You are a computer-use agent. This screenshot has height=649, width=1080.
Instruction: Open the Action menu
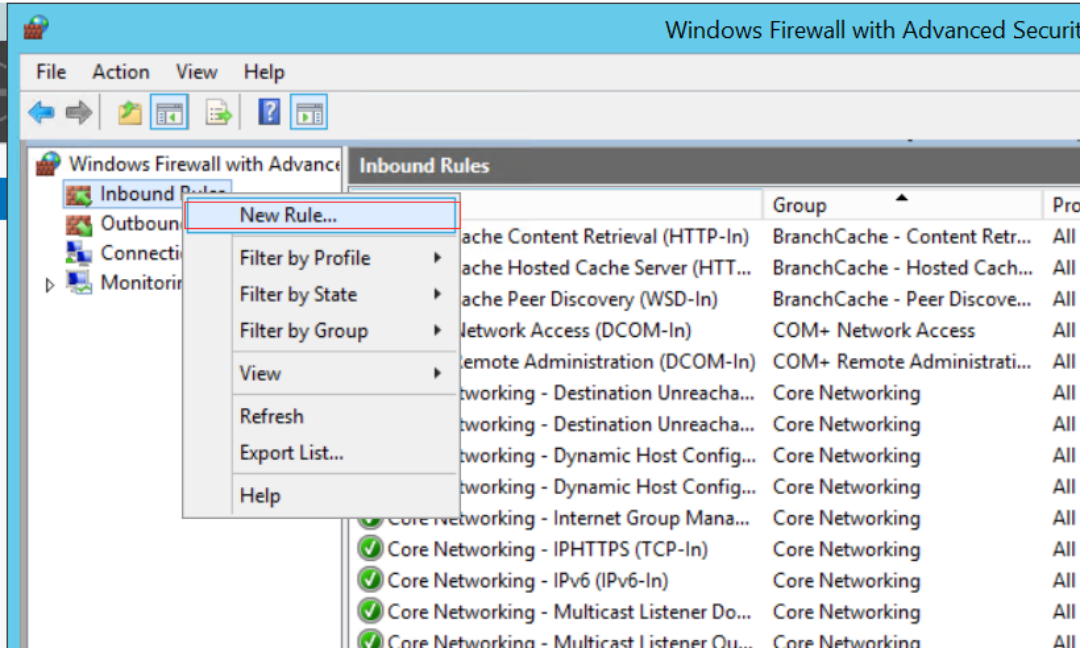coord(121,72)
